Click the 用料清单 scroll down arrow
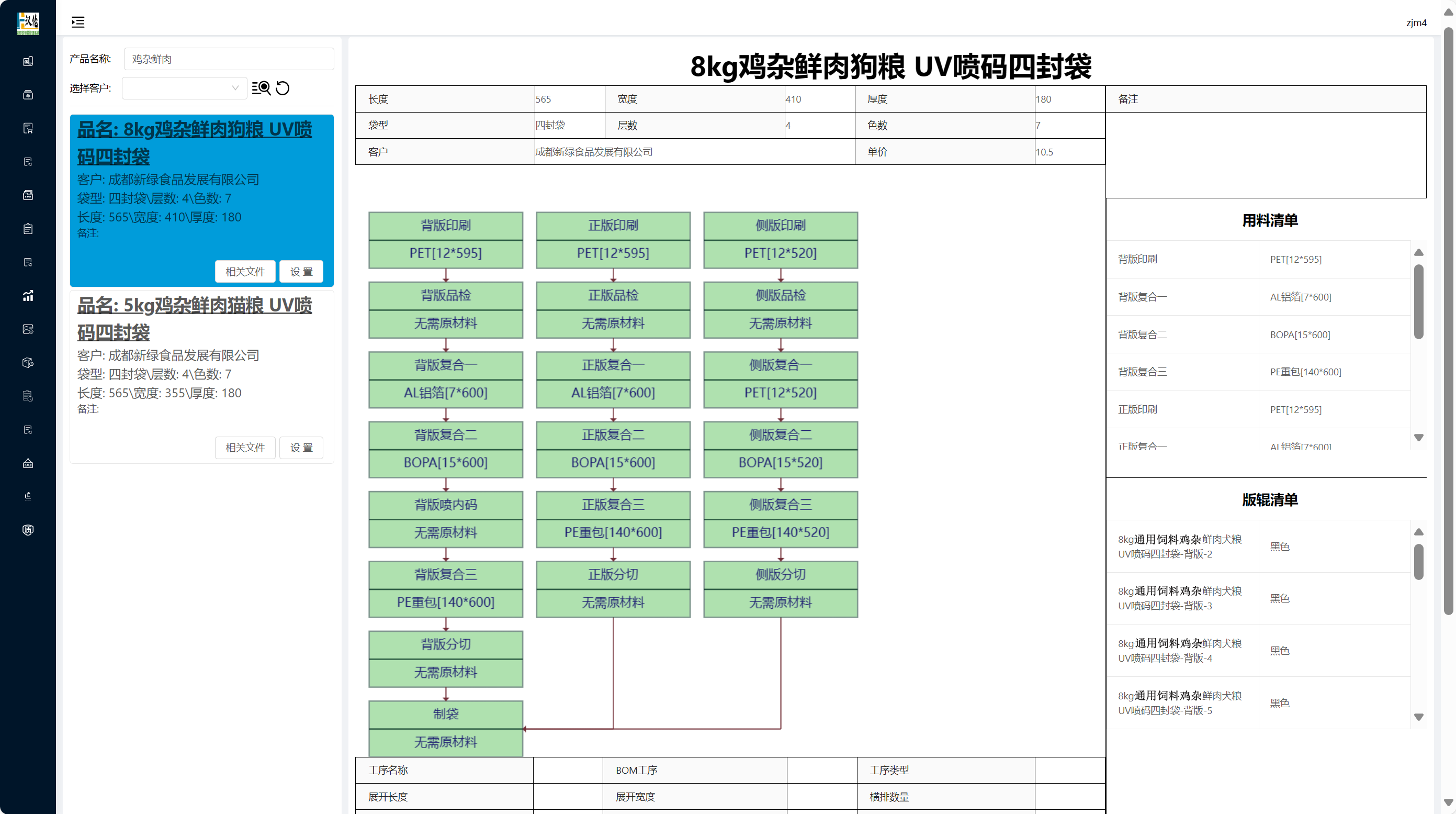Screen dimensions: 1456x814 pyautogui.click(x=1418, y=437)
